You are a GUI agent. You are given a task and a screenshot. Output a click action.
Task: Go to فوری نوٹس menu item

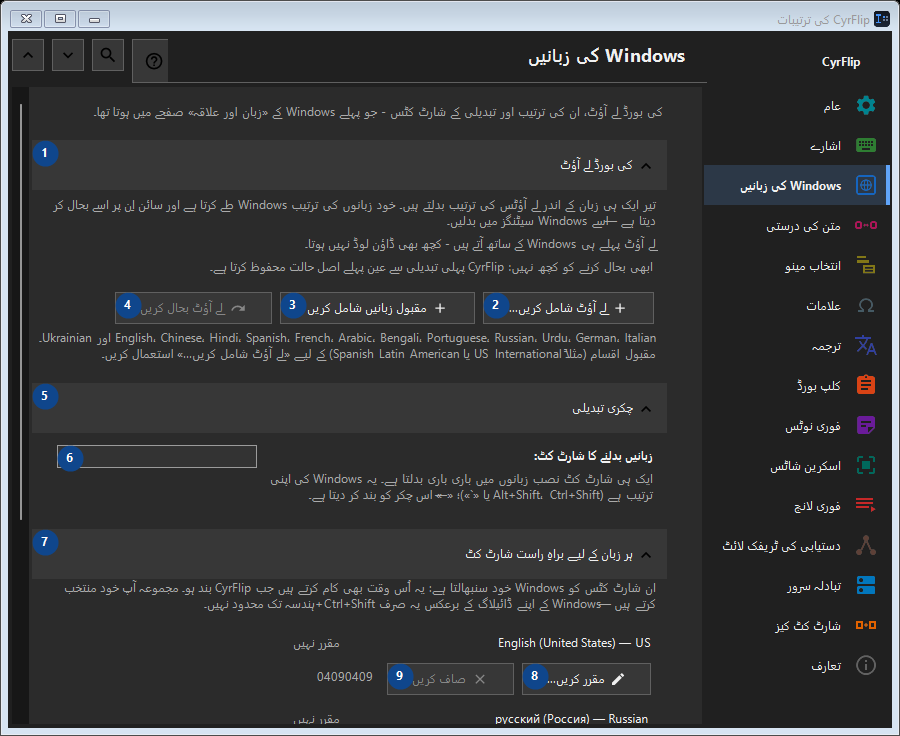point(795,425)
